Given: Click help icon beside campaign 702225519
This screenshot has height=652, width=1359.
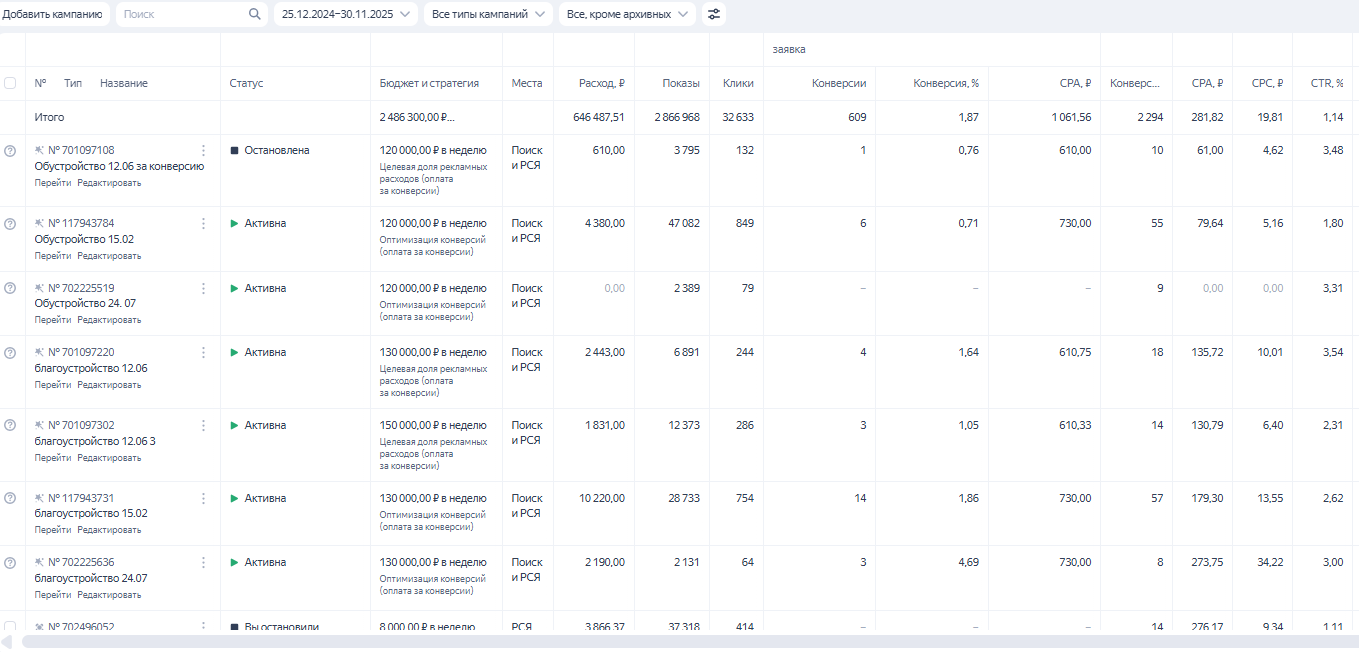Looking at the screenshot, I should (x=10, y=288).
